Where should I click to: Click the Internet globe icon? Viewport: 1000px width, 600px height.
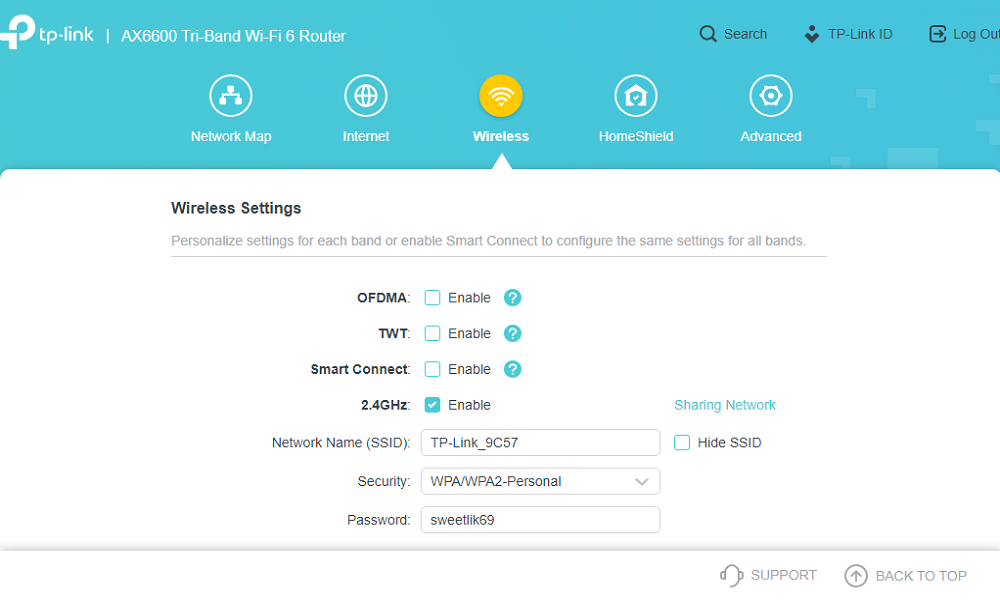click(x=365, y=96)
